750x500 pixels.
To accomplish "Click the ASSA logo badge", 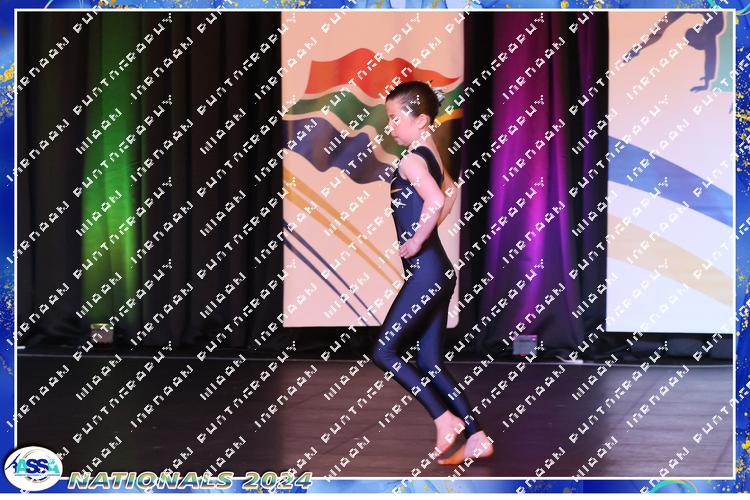I will [x=33, y=468].
